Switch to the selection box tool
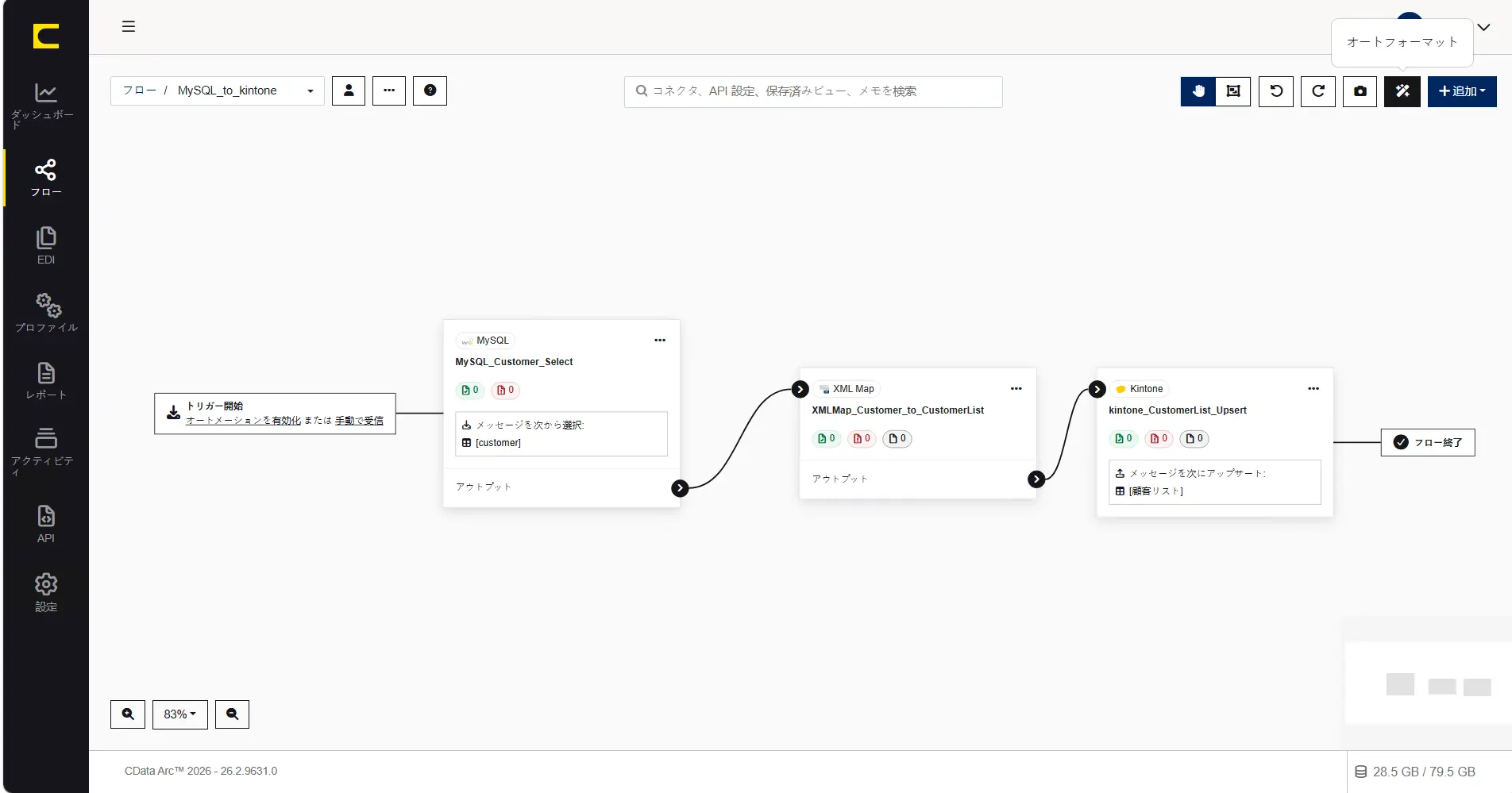 tap(1233, 91)
